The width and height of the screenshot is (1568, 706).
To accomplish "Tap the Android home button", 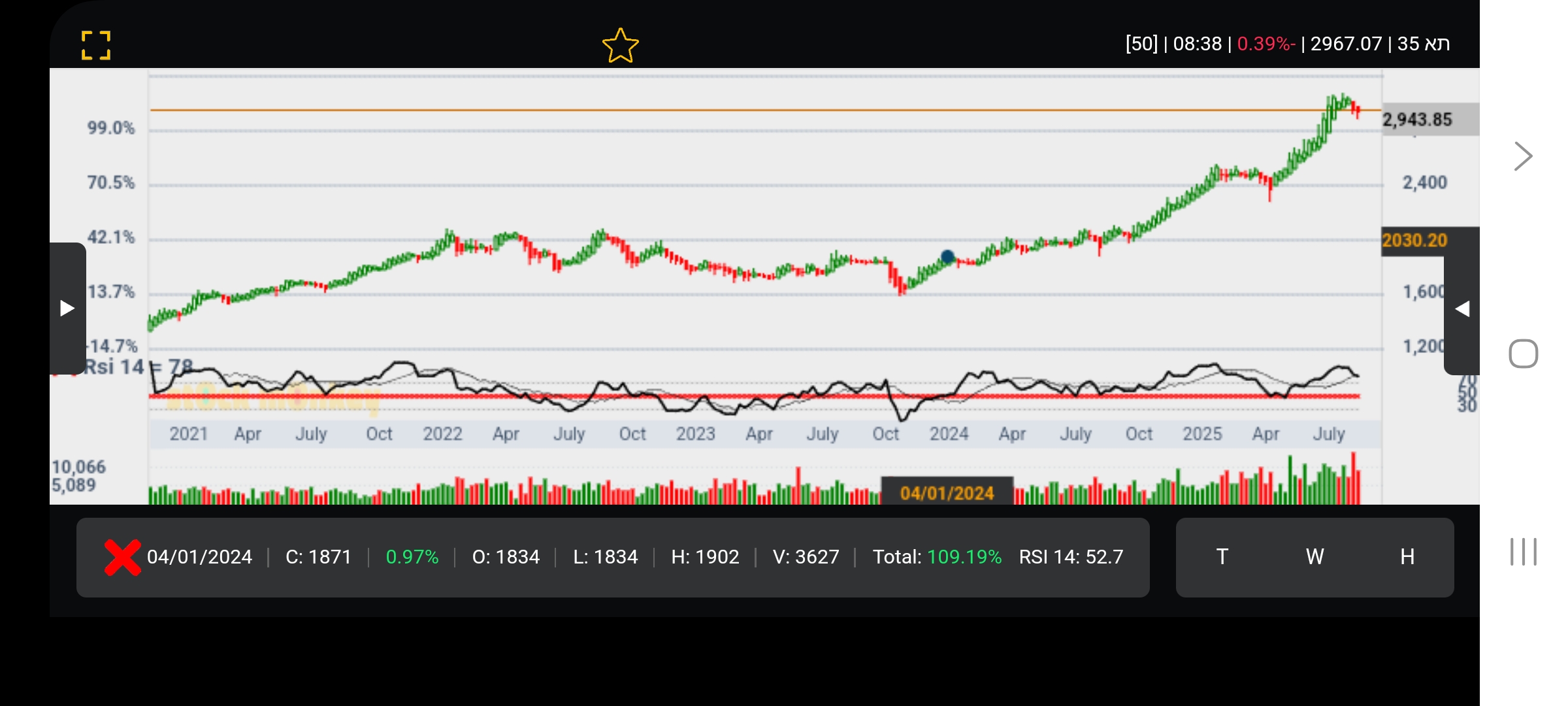I will pyautogui.click(x=1523, y=354).
